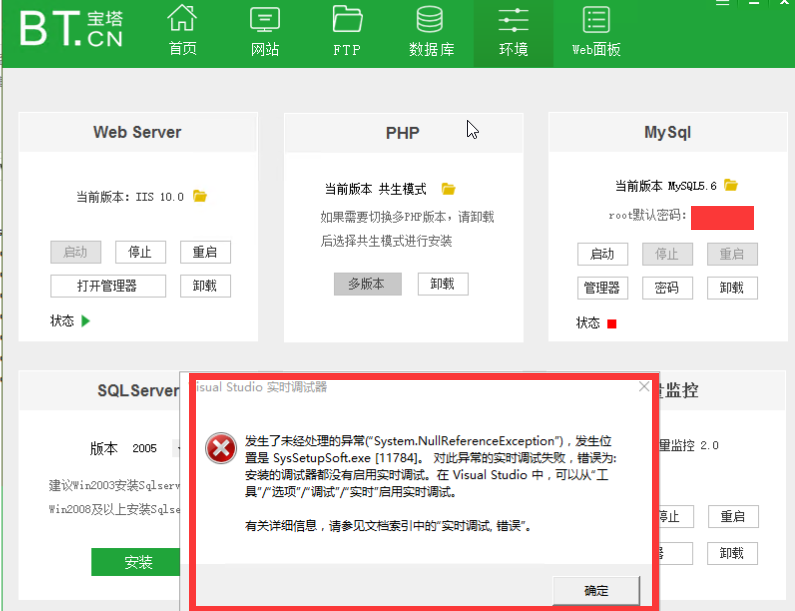Click Web Server green running status icon
This screenshot has height=611, width=795.
pyautogui.click(x=86, y=320)
